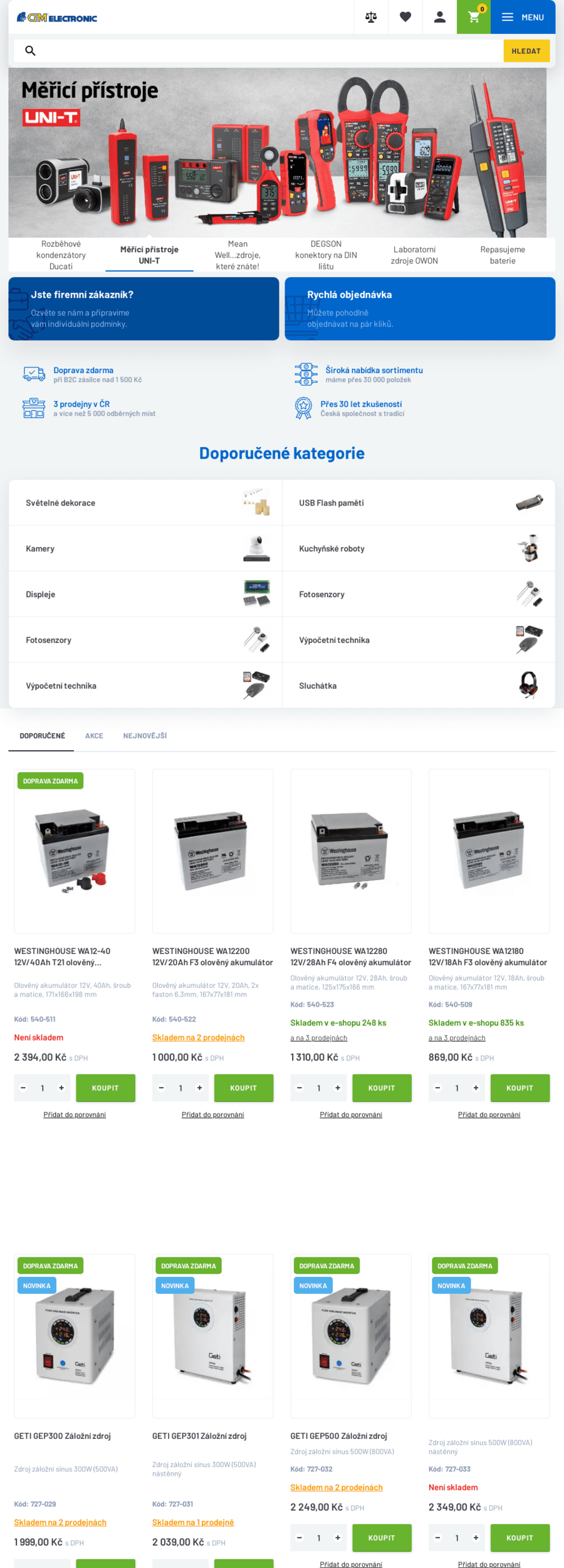Open the USB Flash paměti category
The height and width of the screenshot is (1568, 564).
419,502
